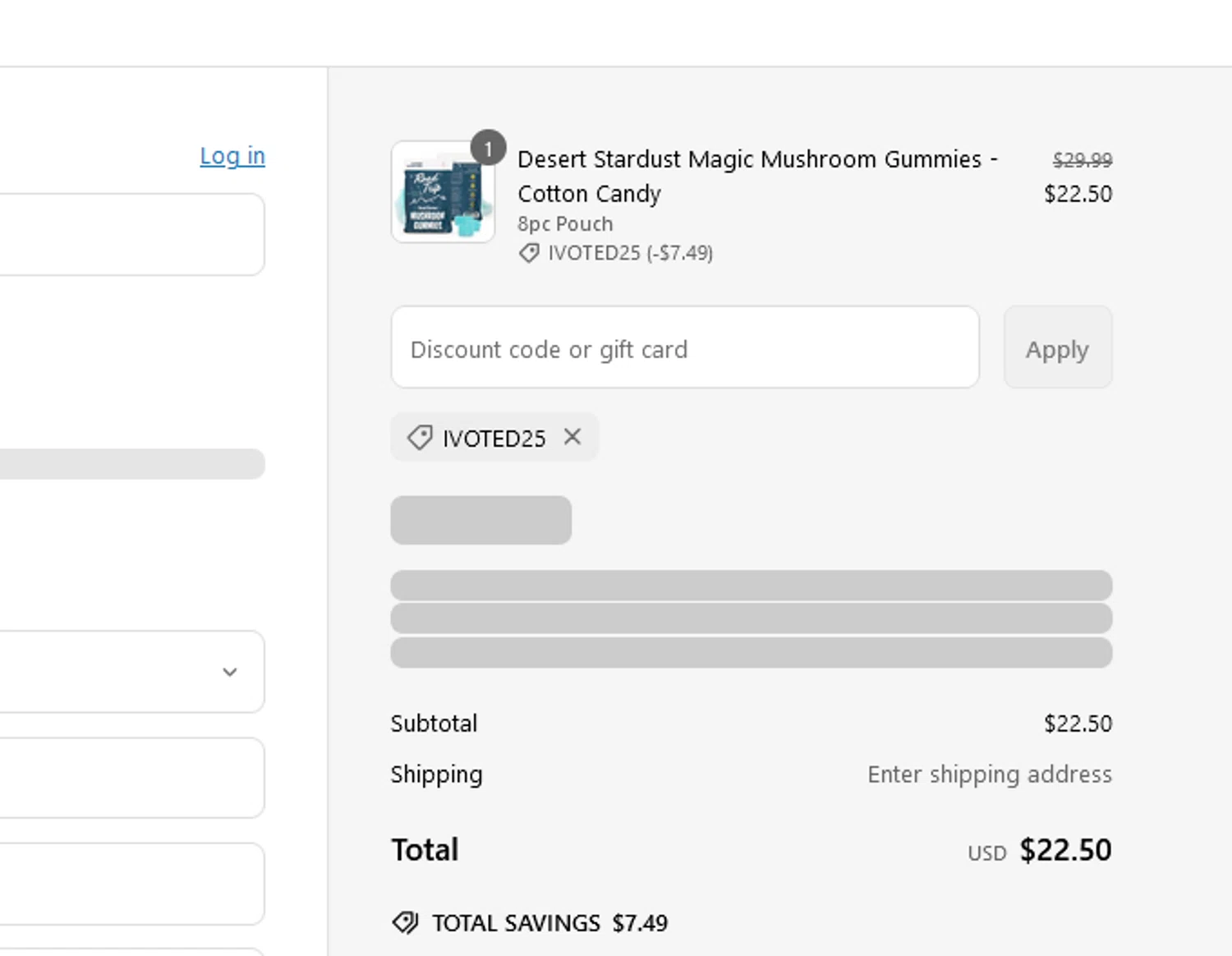Click the 8pc Pouch variant text

point(565,223)
